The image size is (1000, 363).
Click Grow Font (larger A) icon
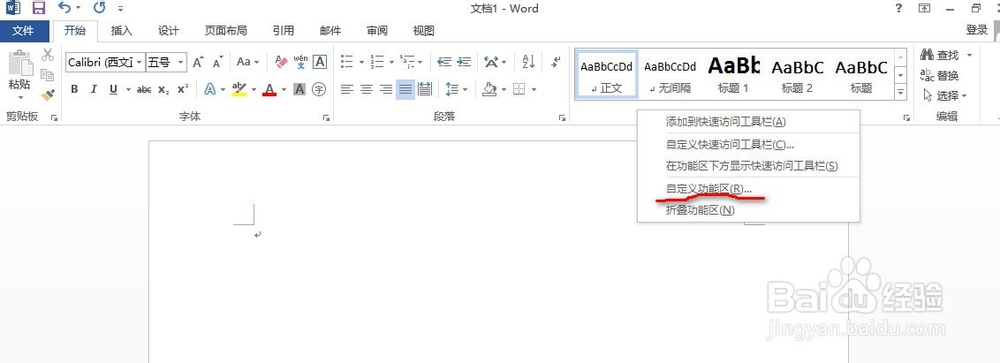tap(198, 62)
